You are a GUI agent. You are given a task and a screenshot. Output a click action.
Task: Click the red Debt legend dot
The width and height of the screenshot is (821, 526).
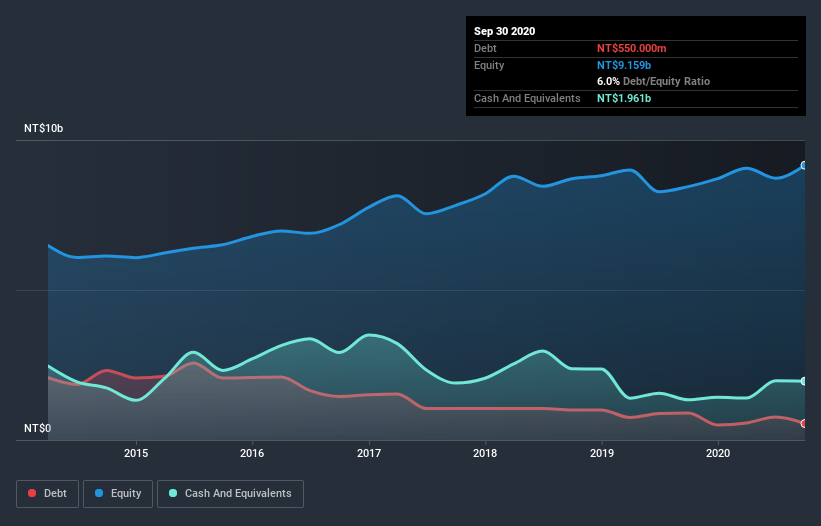pyautogui.click(x=32, y=493)
